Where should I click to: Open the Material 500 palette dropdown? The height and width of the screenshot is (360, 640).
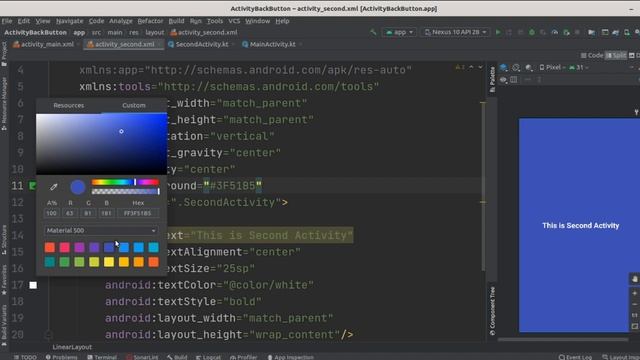click(101, 230)
